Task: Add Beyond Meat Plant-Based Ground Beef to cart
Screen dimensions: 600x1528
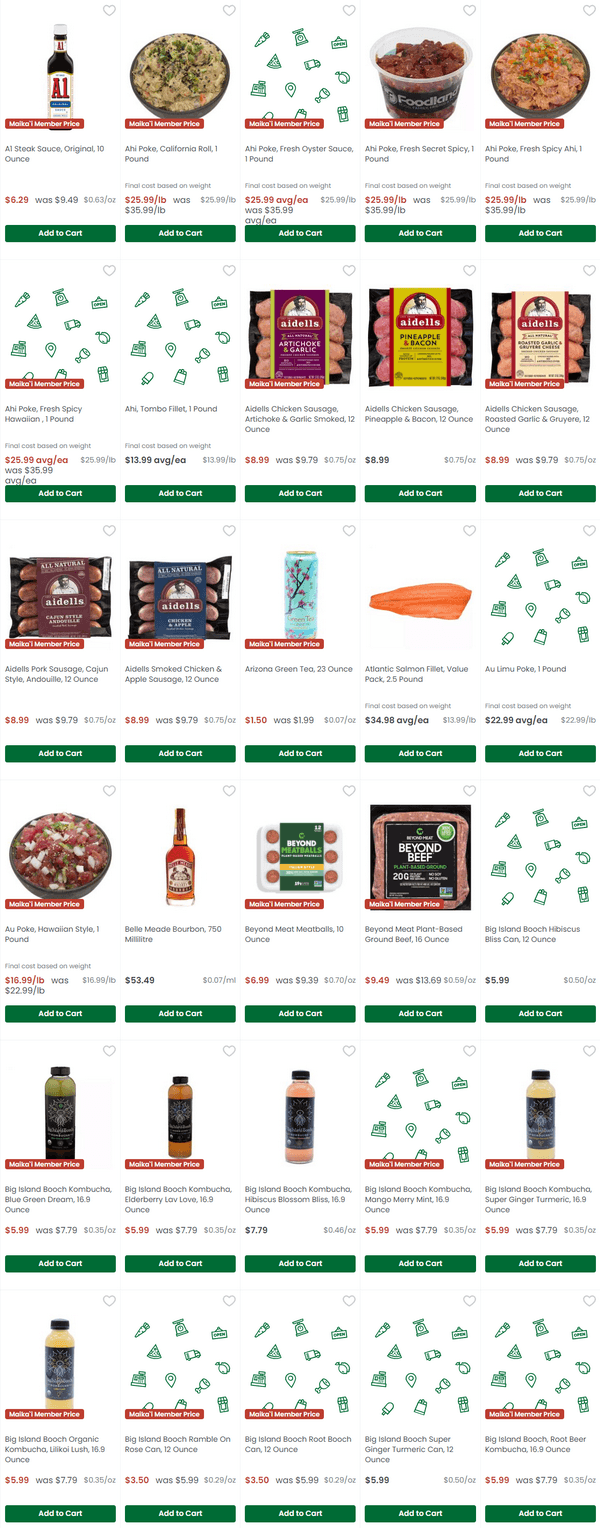Action: 420,1013
